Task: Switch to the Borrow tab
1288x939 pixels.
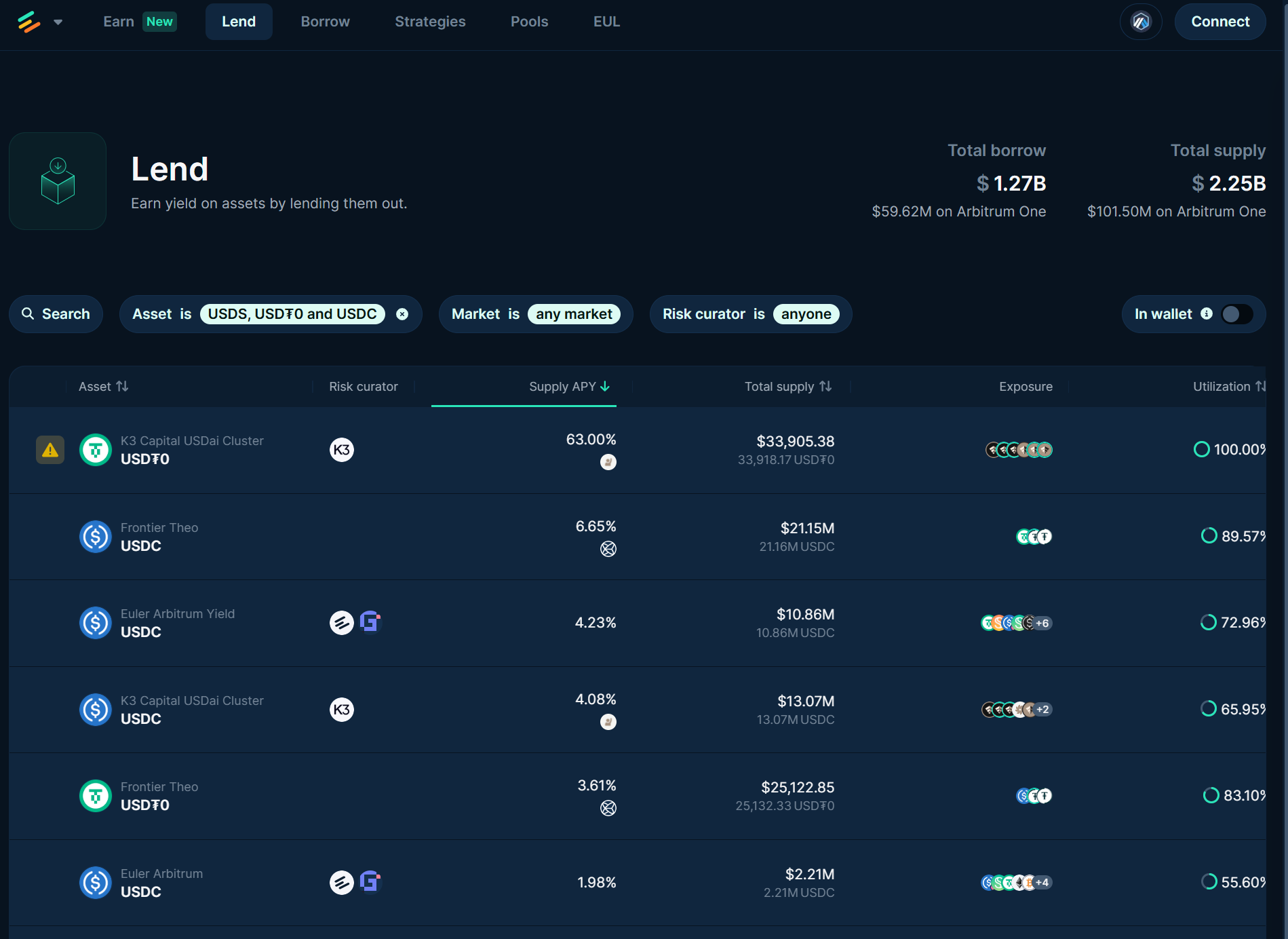Action: click(x=325, y=22)
